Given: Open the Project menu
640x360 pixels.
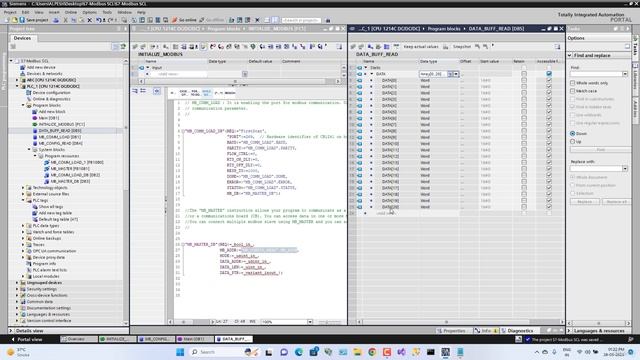Looking at the screenshot, I should coord(10,12).
